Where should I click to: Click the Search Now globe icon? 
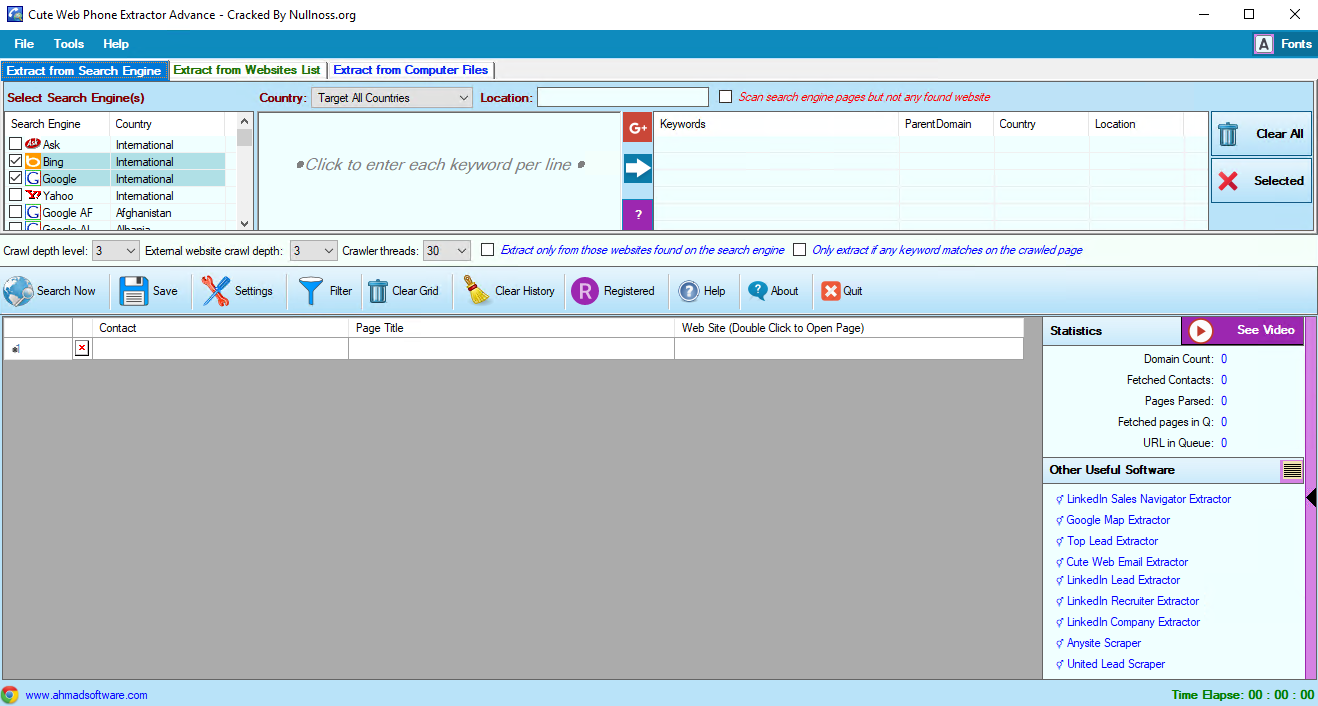click(18, 291)
